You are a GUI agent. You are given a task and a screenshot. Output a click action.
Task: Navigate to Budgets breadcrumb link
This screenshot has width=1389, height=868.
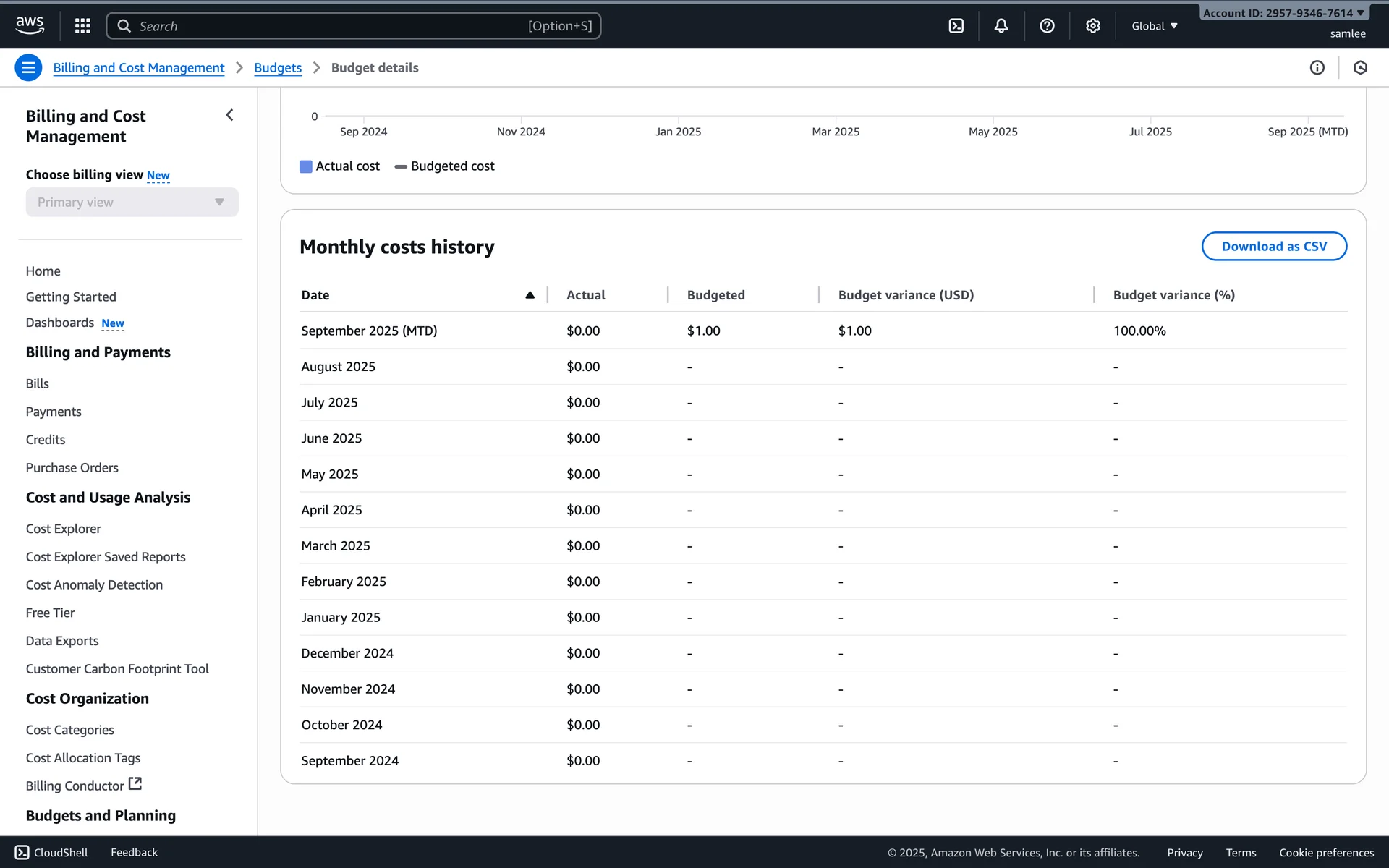pos(278,67)
